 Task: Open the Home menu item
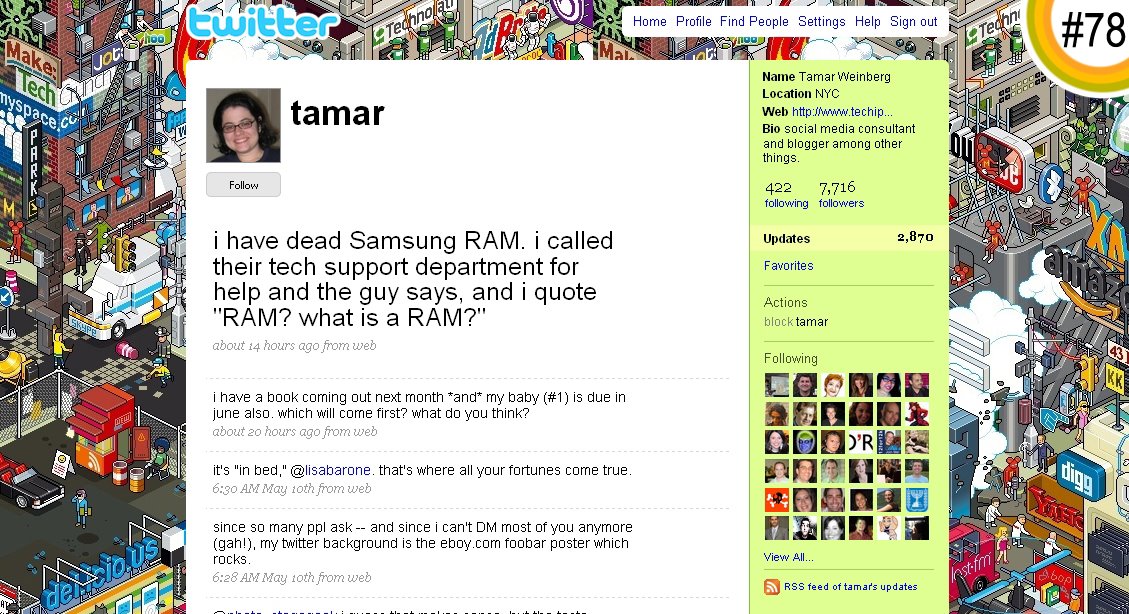649,21
